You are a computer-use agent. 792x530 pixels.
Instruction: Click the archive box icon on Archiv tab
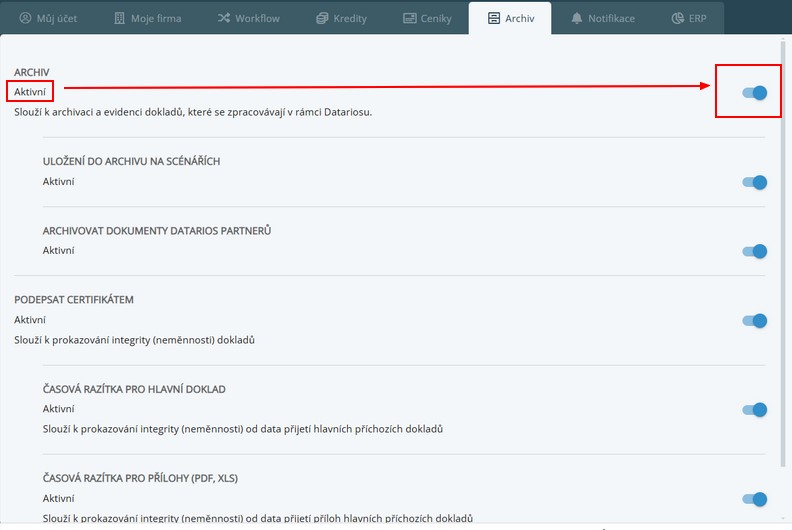tap(493, 18)
